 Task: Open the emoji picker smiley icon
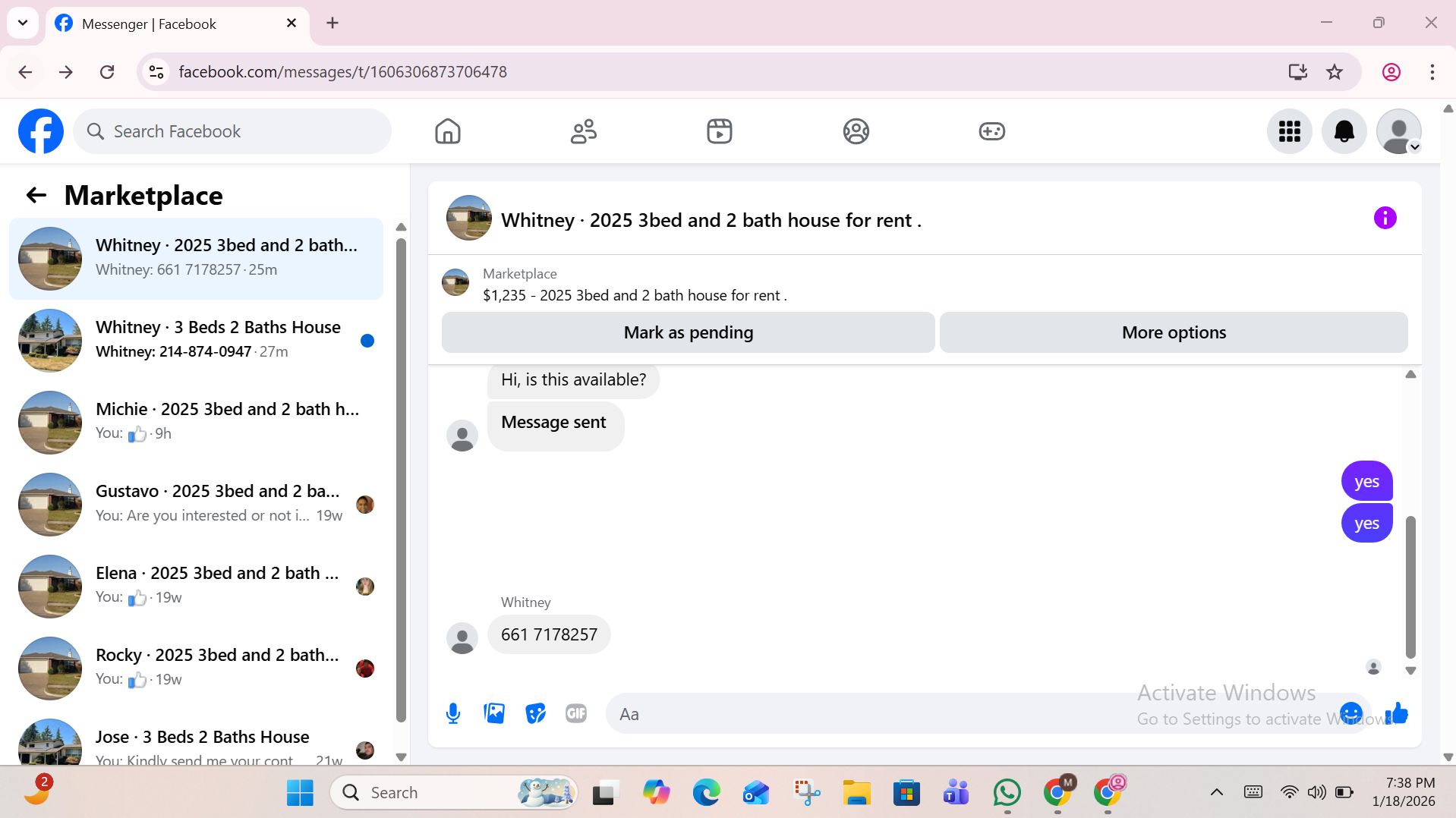(x=1351, y=713)
